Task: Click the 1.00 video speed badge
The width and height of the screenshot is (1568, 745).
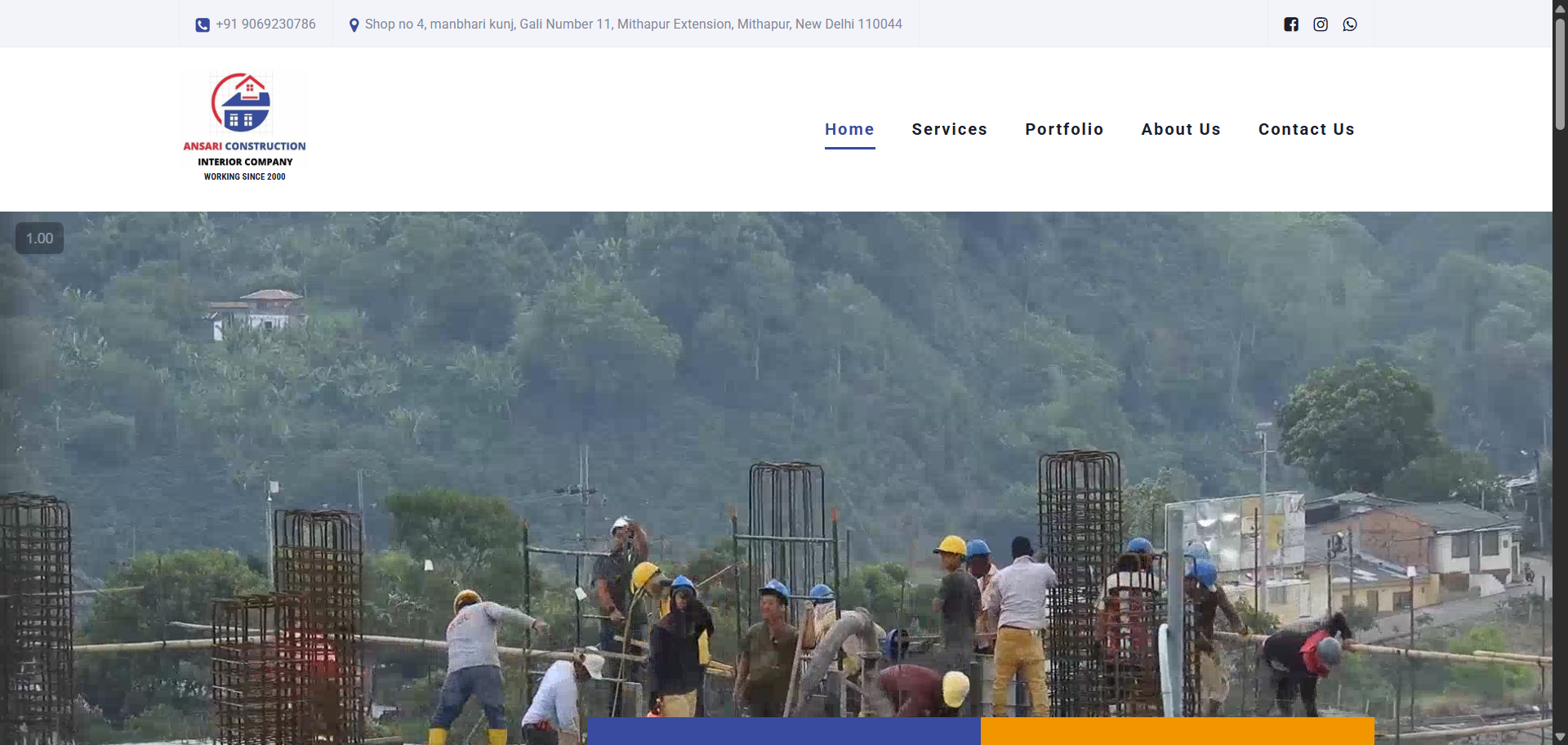Action: click(x=39, y=239)
